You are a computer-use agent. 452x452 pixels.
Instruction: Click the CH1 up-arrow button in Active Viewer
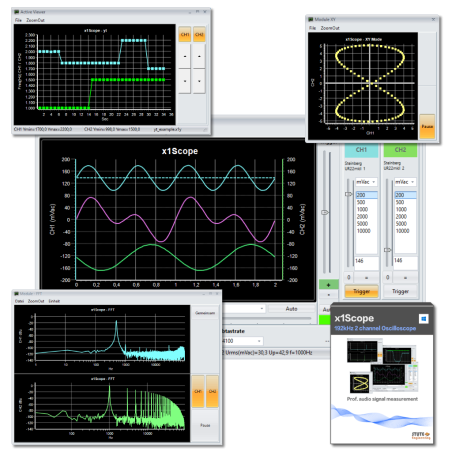pos(185,56)
